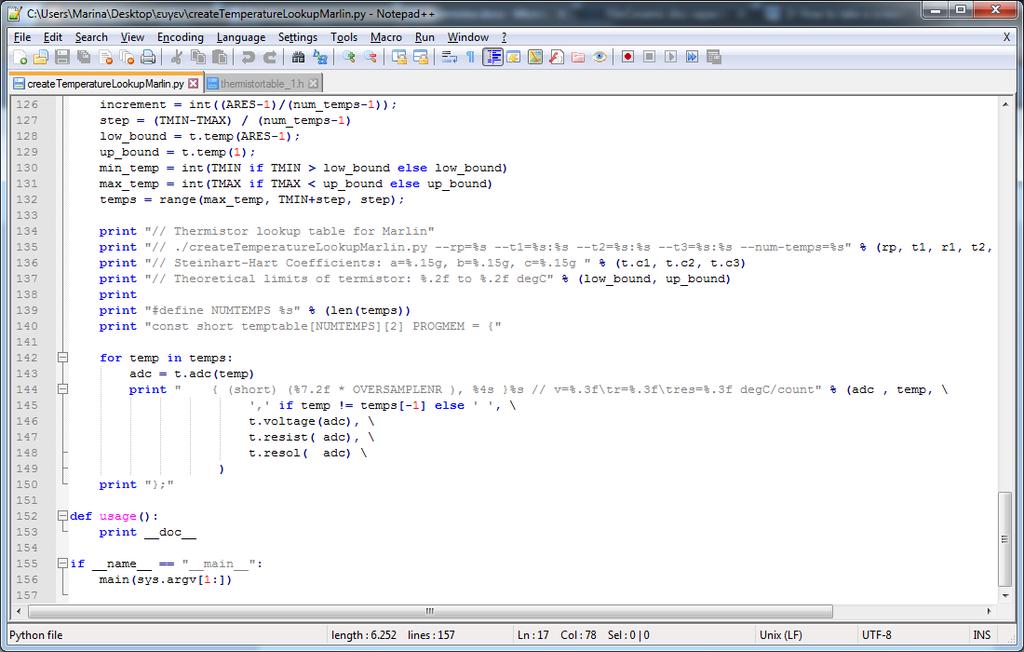Close the createTemperatureLookupMarlin.py tab
The height and width of the screenshot is (652, 1024).
tap(193, 84)
